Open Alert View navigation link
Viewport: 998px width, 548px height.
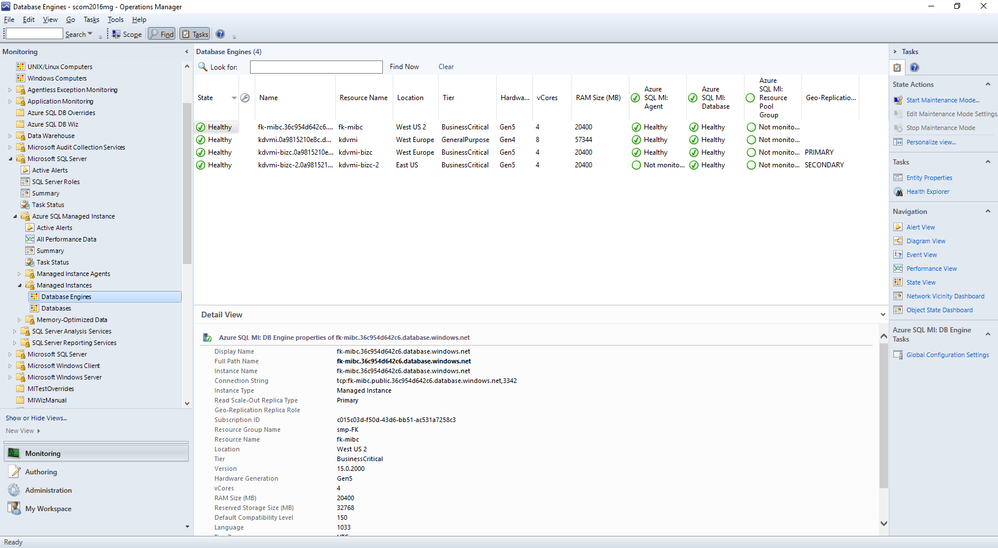coord(920,227)
